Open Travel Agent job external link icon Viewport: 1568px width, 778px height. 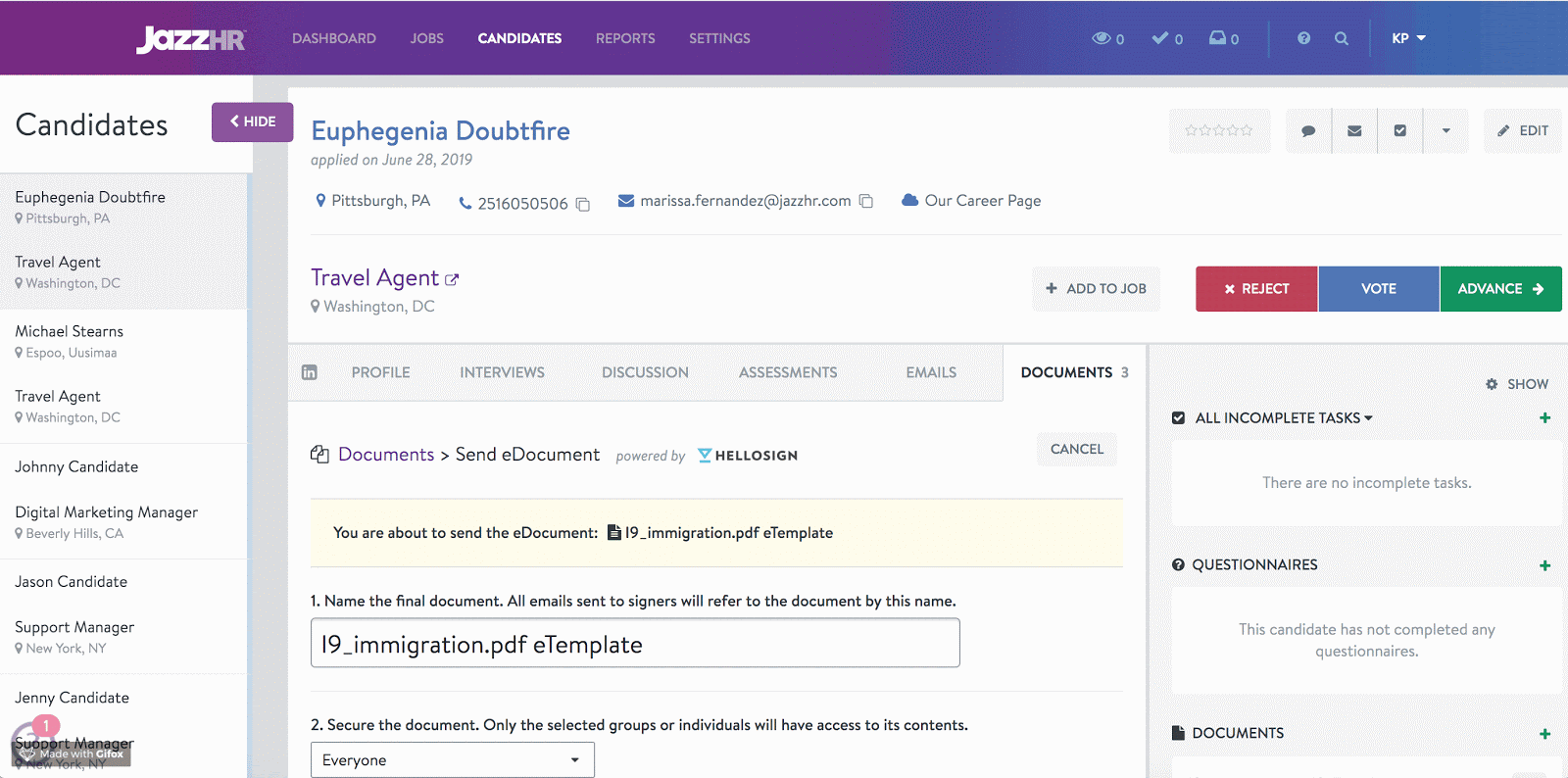452,279
